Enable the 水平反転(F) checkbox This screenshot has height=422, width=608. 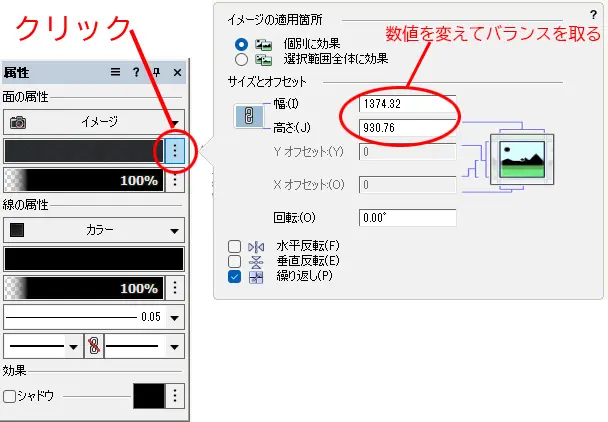tap(235, 246)
